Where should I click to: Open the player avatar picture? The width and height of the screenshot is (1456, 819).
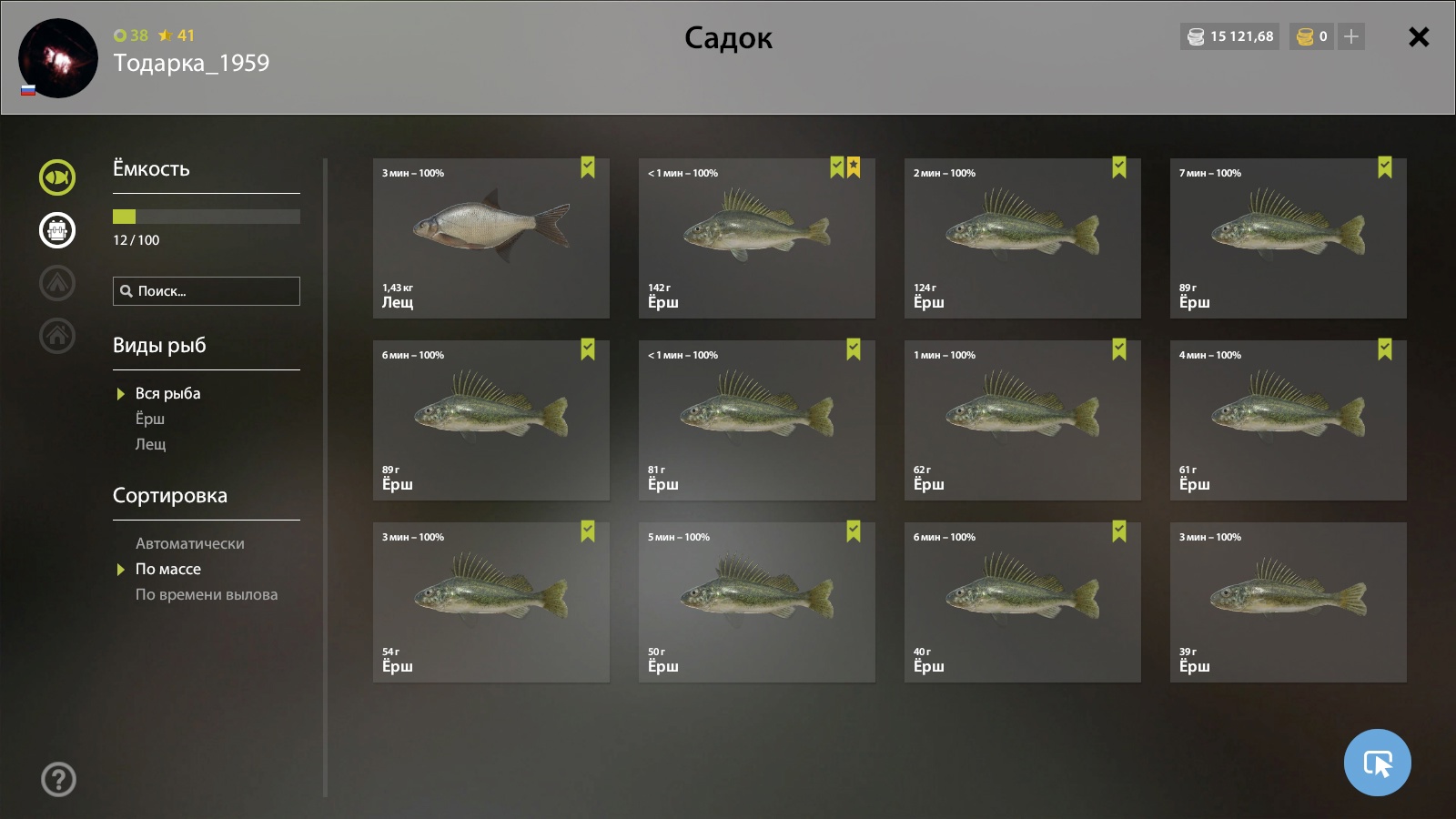tap(58, 58)
